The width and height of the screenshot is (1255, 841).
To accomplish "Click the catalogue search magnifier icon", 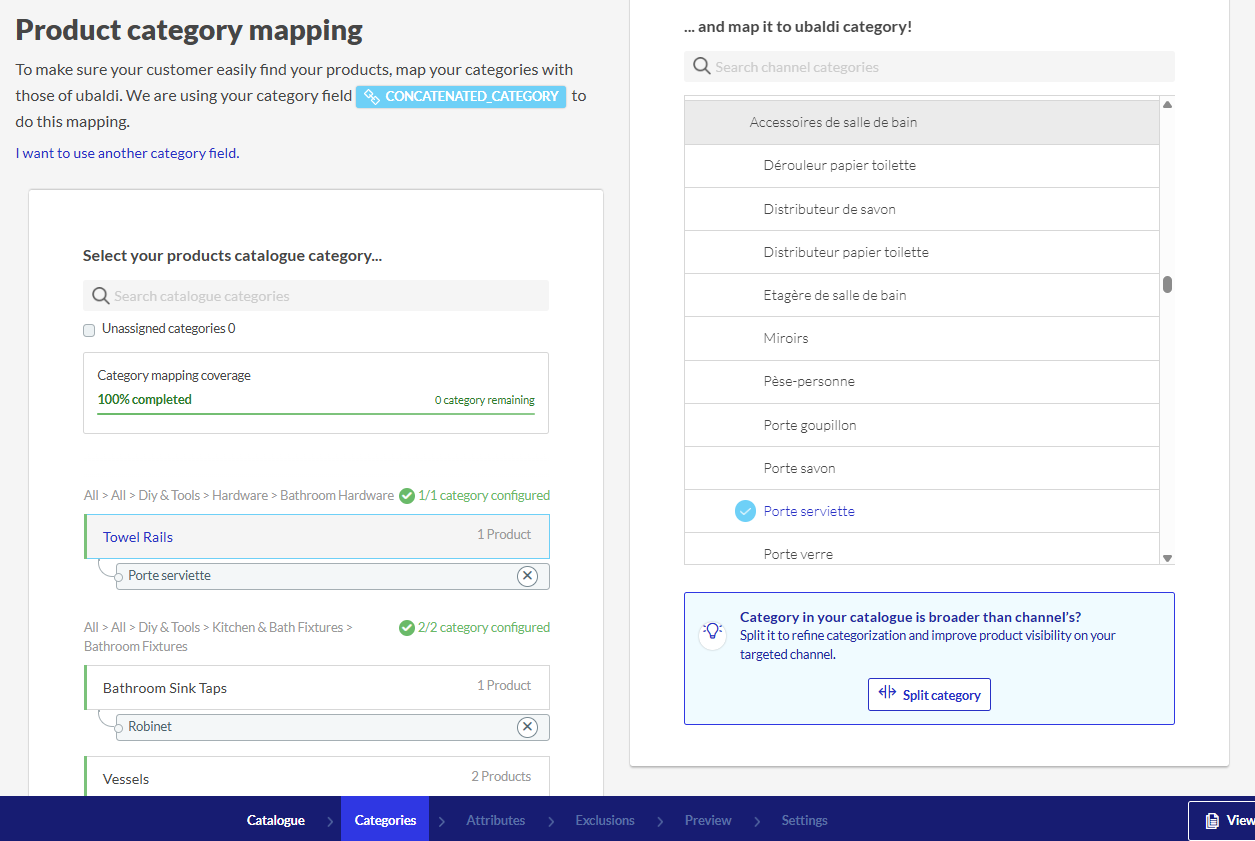I will click(100, 296).
